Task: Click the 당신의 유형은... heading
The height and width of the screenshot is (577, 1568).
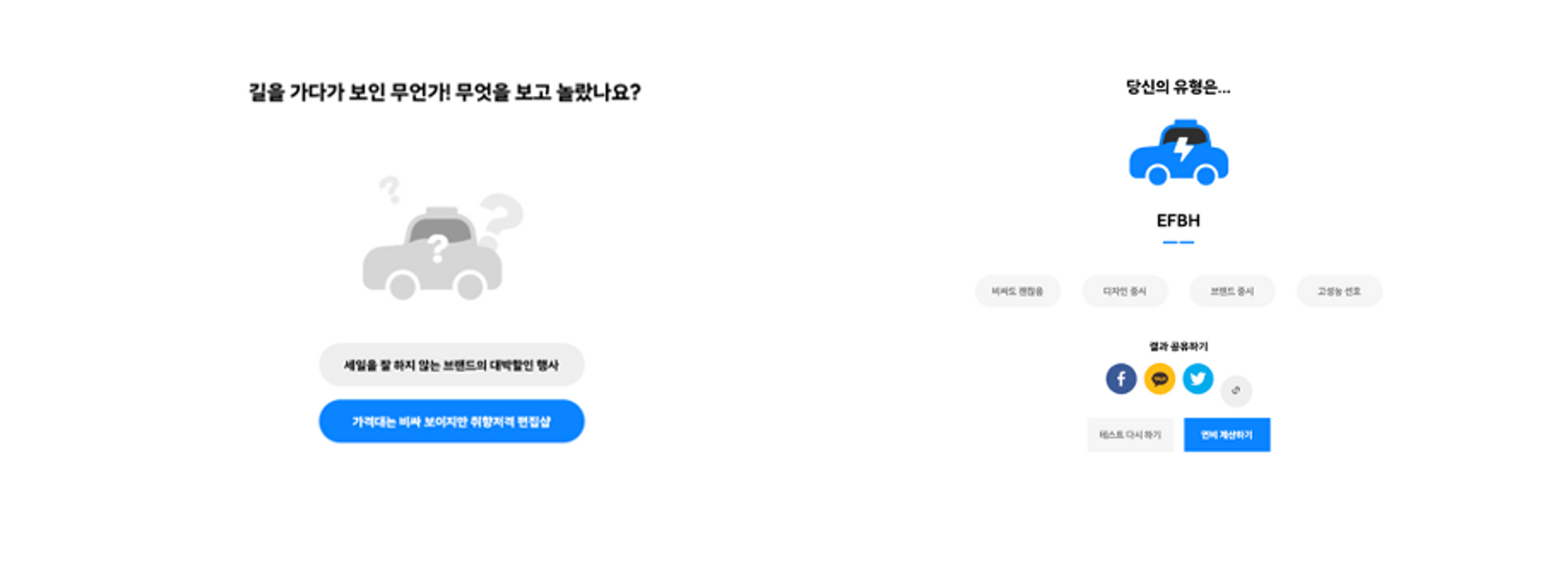Action: coord(1179,87)
